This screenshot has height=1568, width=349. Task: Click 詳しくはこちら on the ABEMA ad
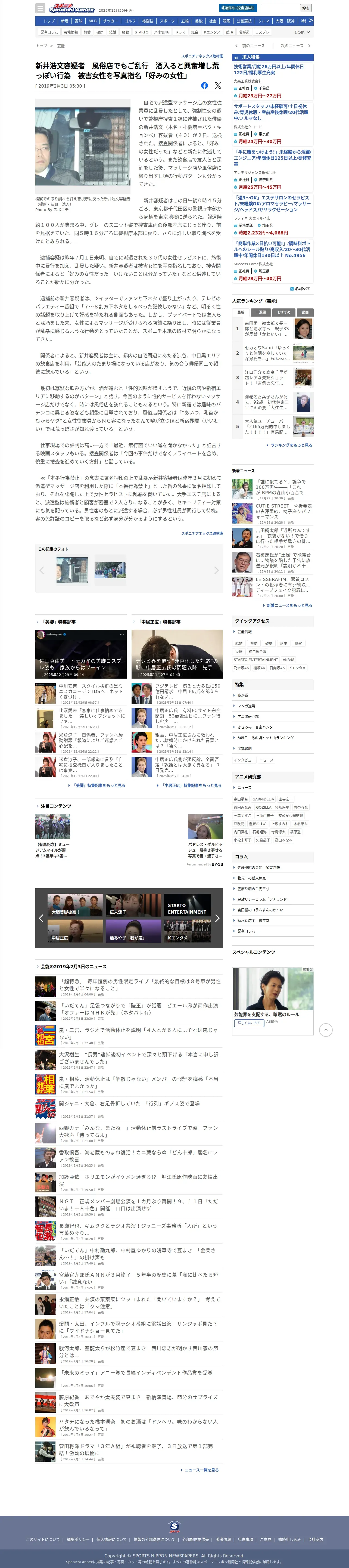click(249, 1023)
